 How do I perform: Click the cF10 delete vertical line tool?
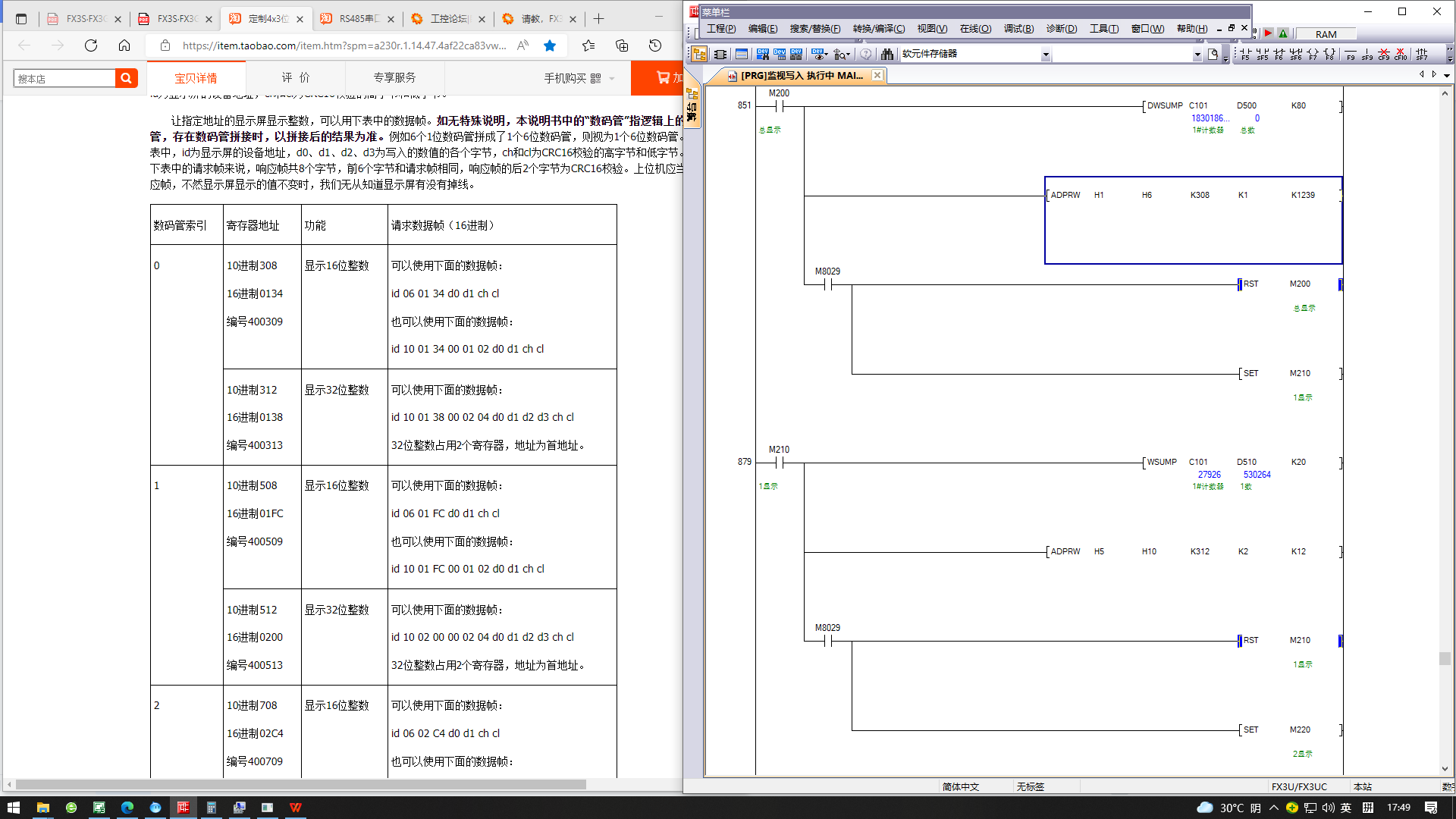point(1400,54)
